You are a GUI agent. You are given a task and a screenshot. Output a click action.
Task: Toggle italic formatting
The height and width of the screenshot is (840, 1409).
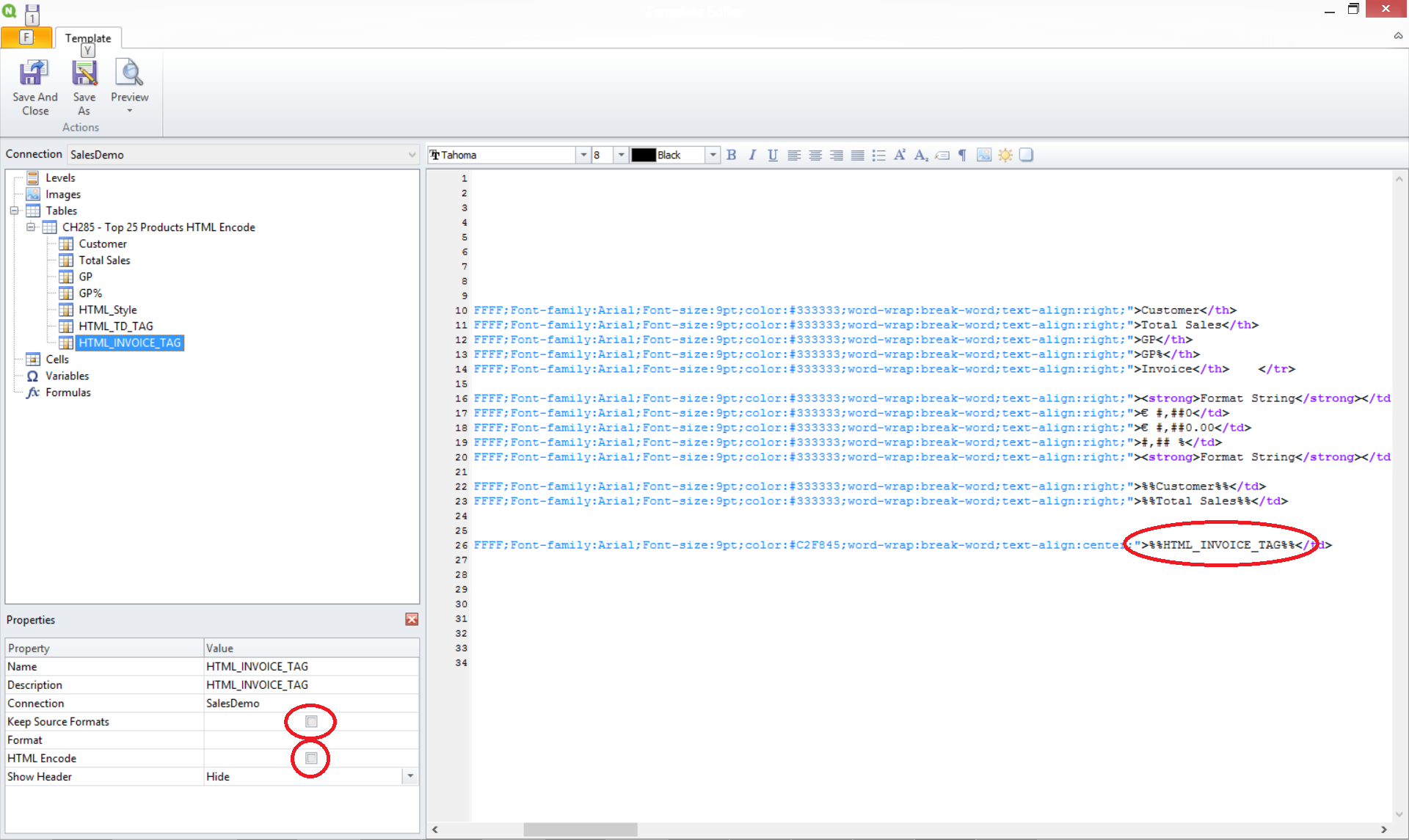pos(752,155)
